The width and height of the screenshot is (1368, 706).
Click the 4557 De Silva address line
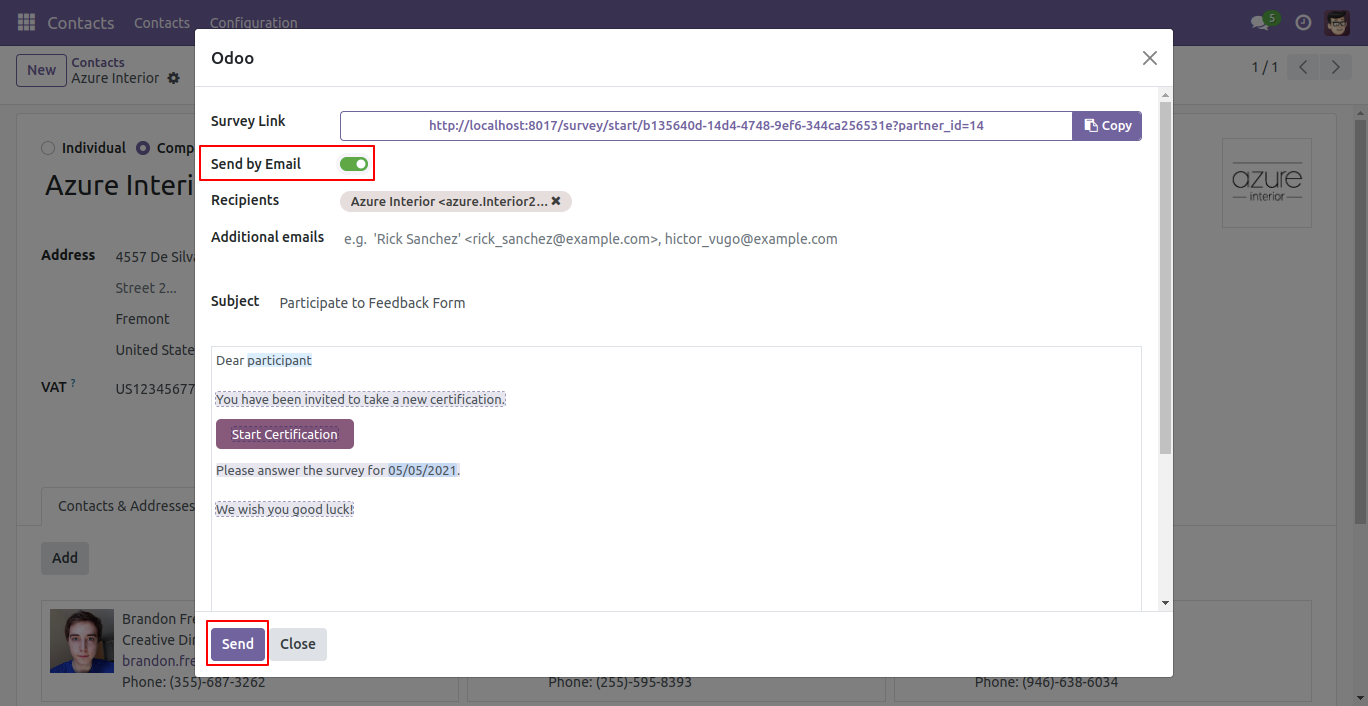point(155,257)
